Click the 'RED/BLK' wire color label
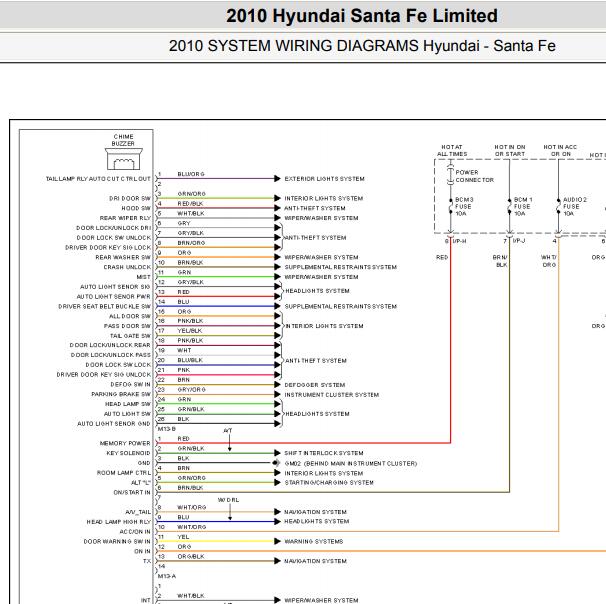 (190, 204)
